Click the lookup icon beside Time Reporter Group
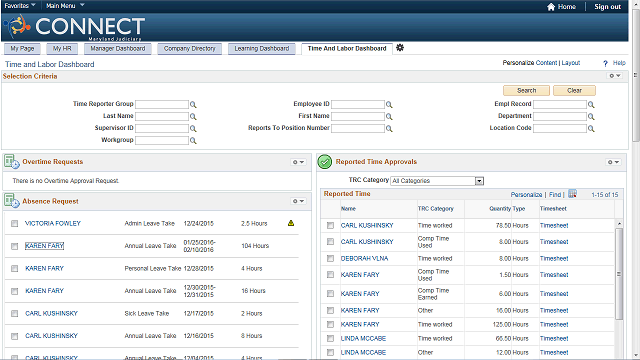The width and height of the screenshot is (640, 360). [193, 105]
